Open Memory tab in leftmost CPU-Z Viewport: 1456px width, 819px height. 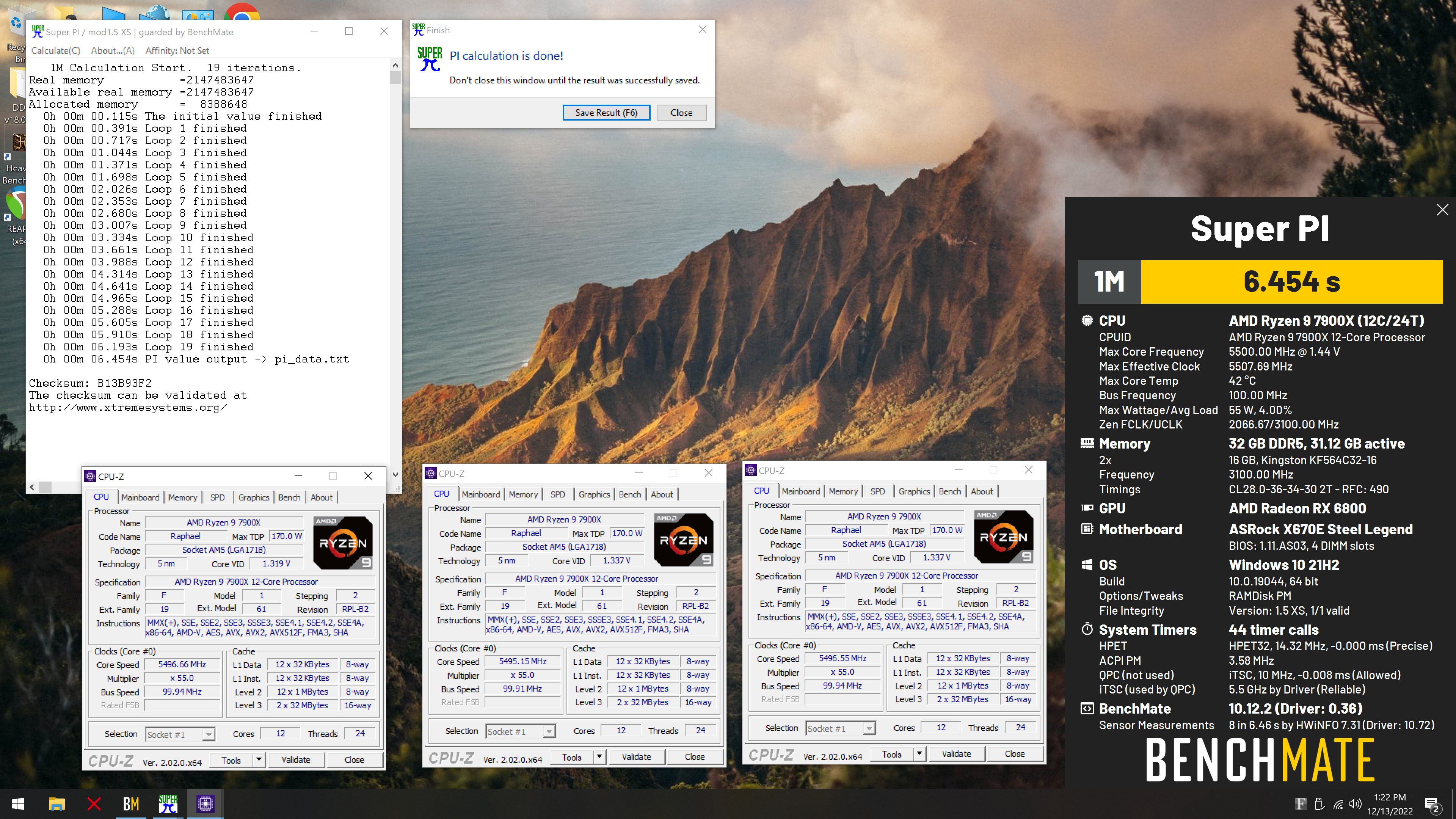point(182,497)
